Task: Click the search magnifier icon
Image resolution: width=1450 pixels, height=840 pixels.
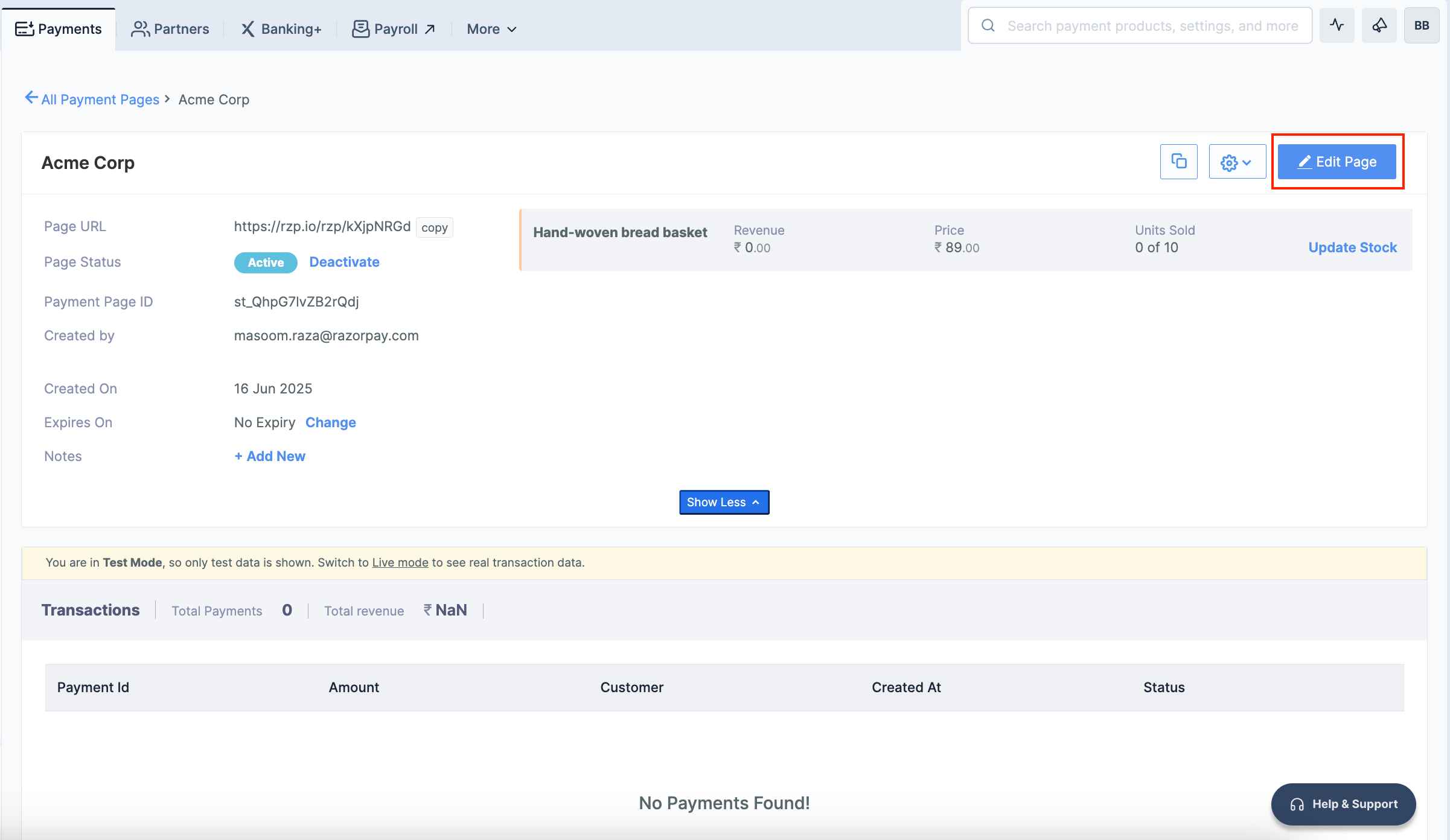Action: tap(988, 25)
